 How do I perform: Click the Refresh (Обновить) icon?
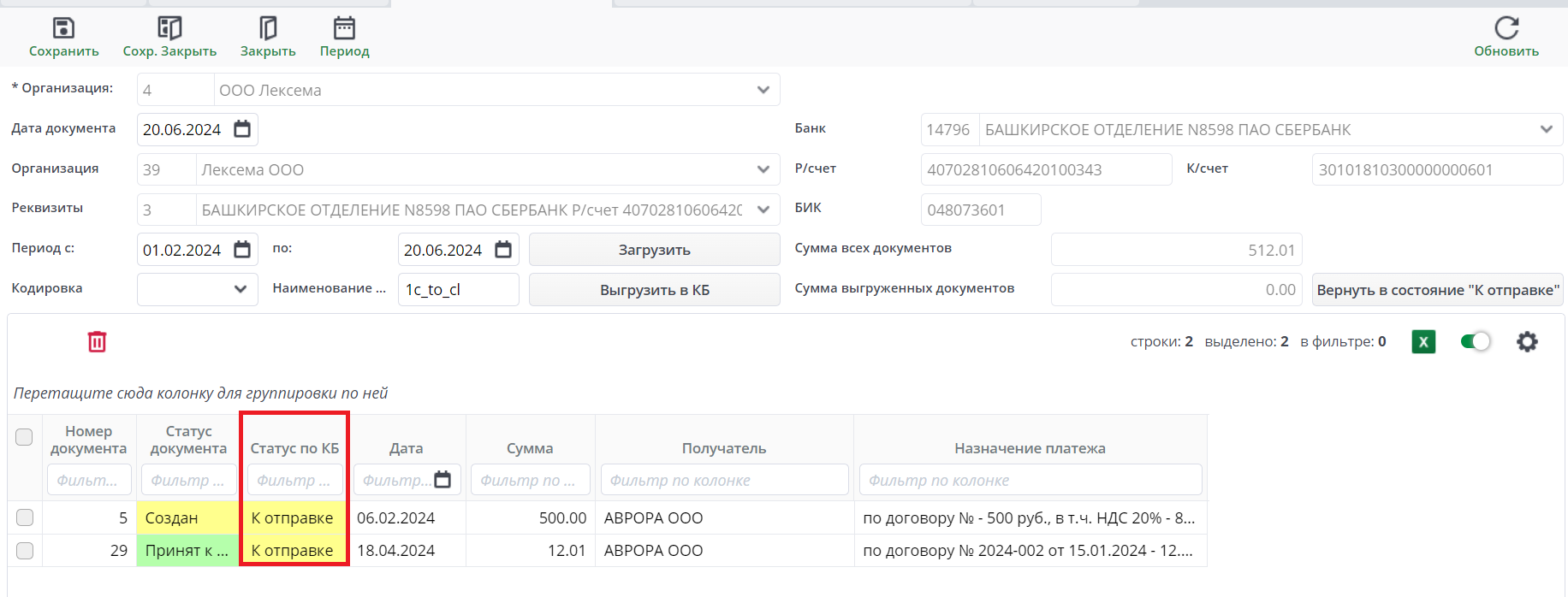tap(1506, 29)
